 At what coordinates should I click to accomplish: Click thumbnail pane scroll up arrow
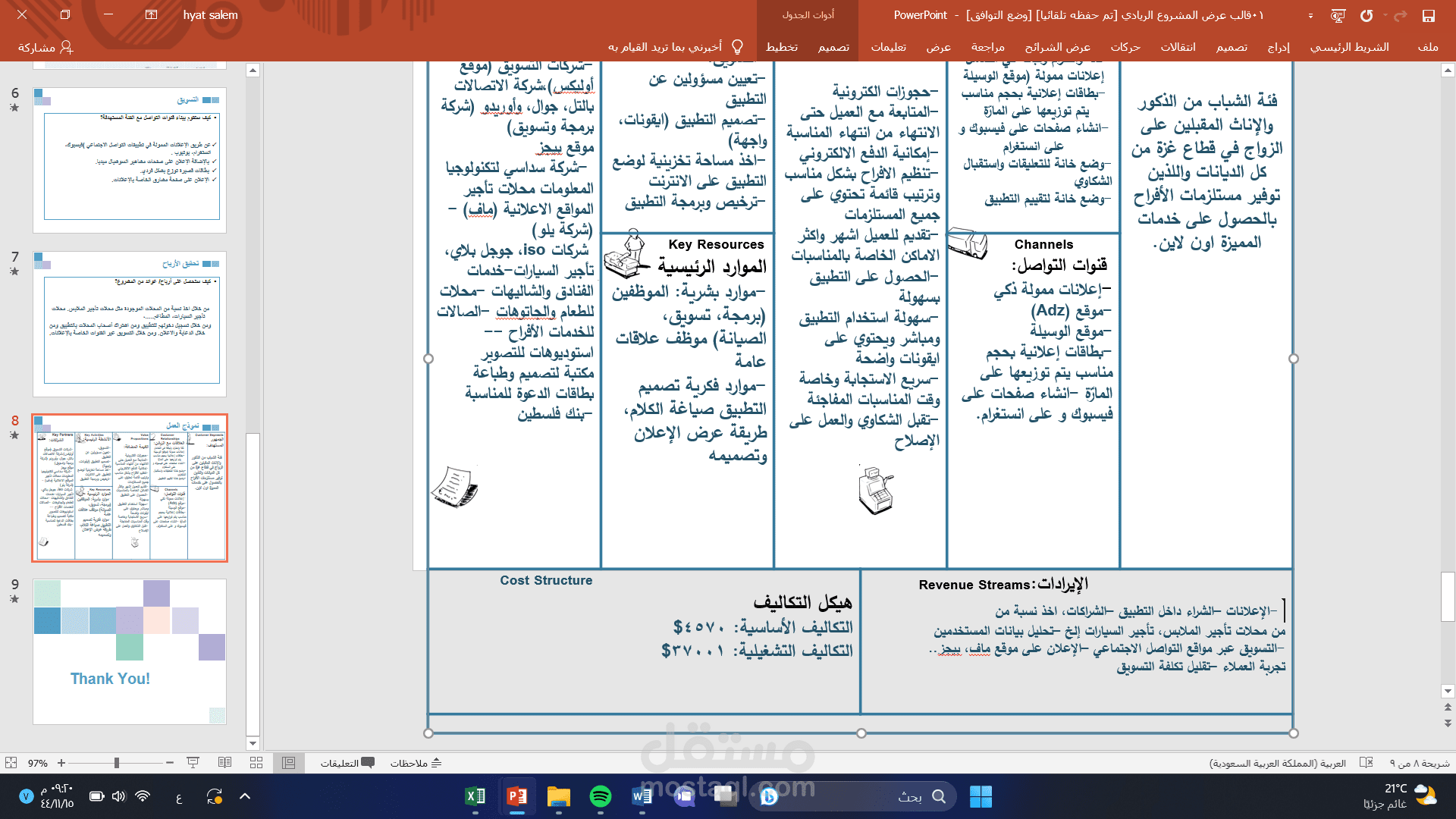(x=253, y=71)
